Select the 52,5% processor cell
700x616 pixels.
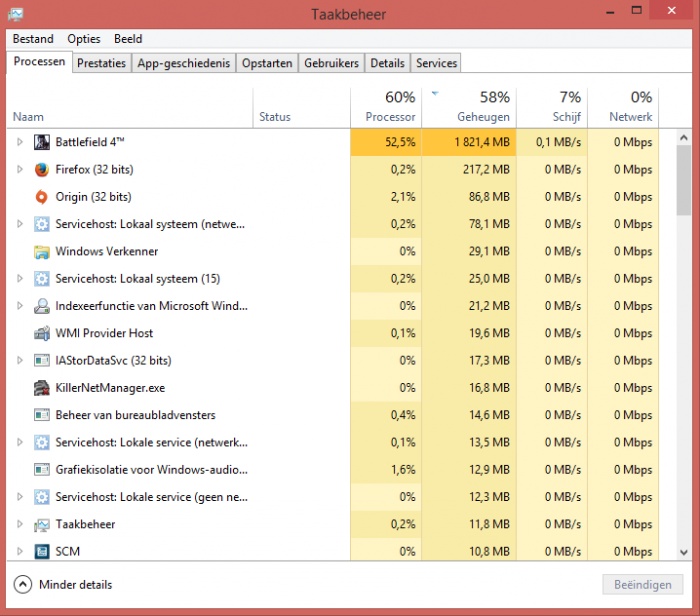[x=386, y=142]
